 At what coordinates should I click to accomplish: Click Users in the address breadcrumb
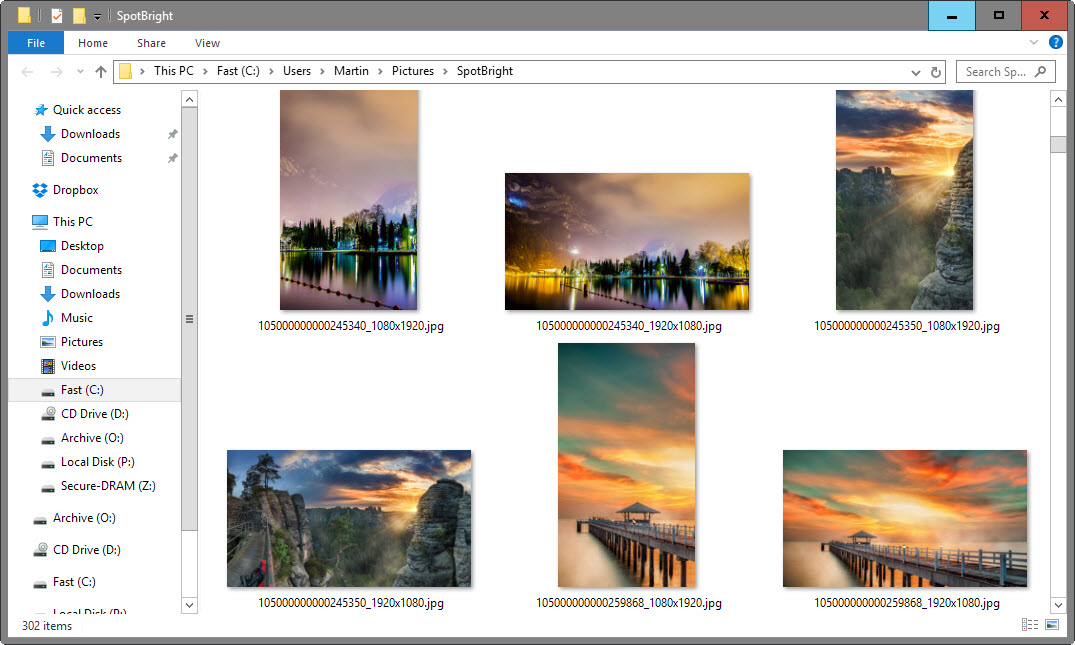pos(296,71)
